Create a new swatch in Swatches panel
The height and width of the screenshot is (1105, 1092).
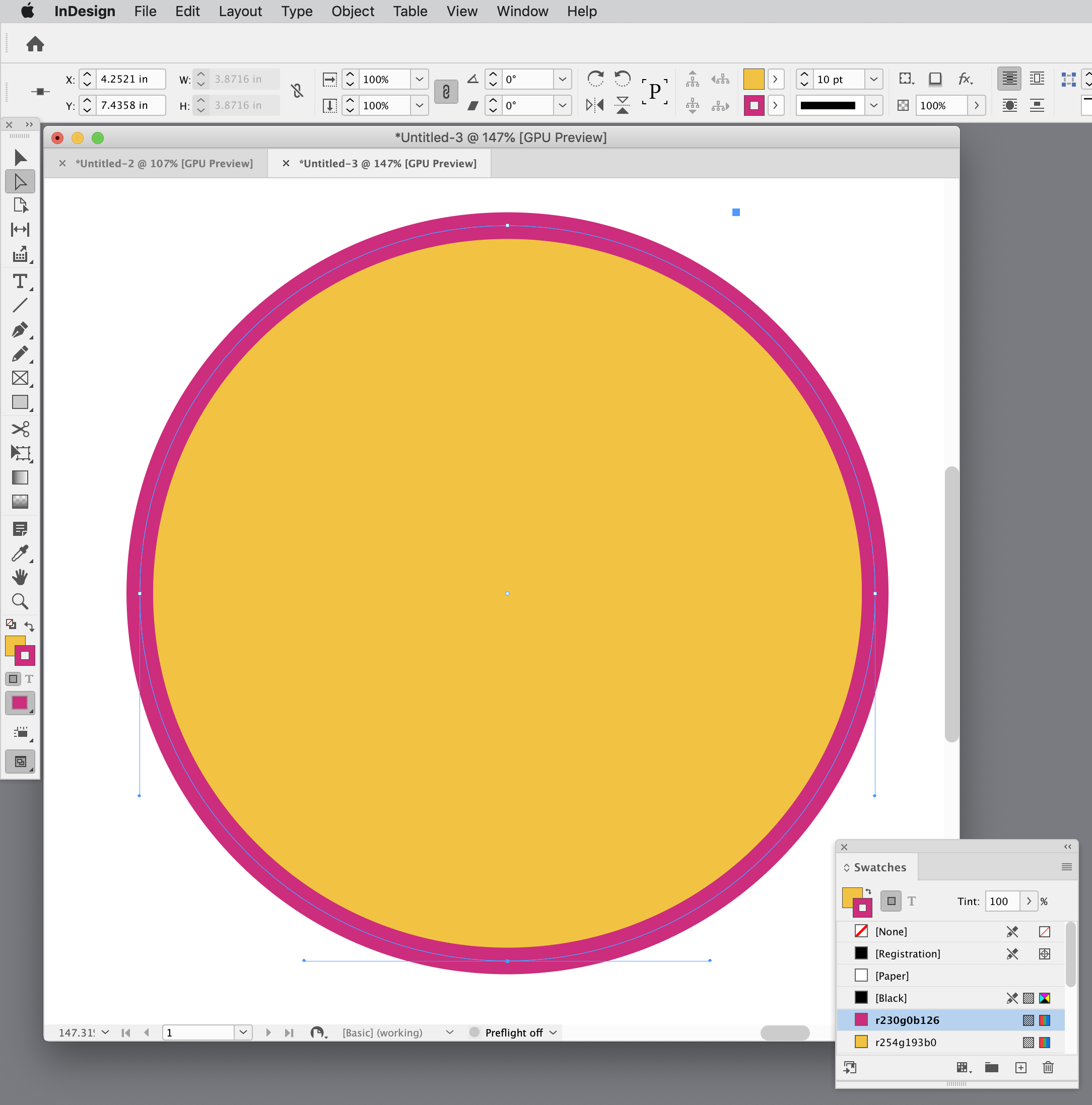click(x=1020, y=1067)
